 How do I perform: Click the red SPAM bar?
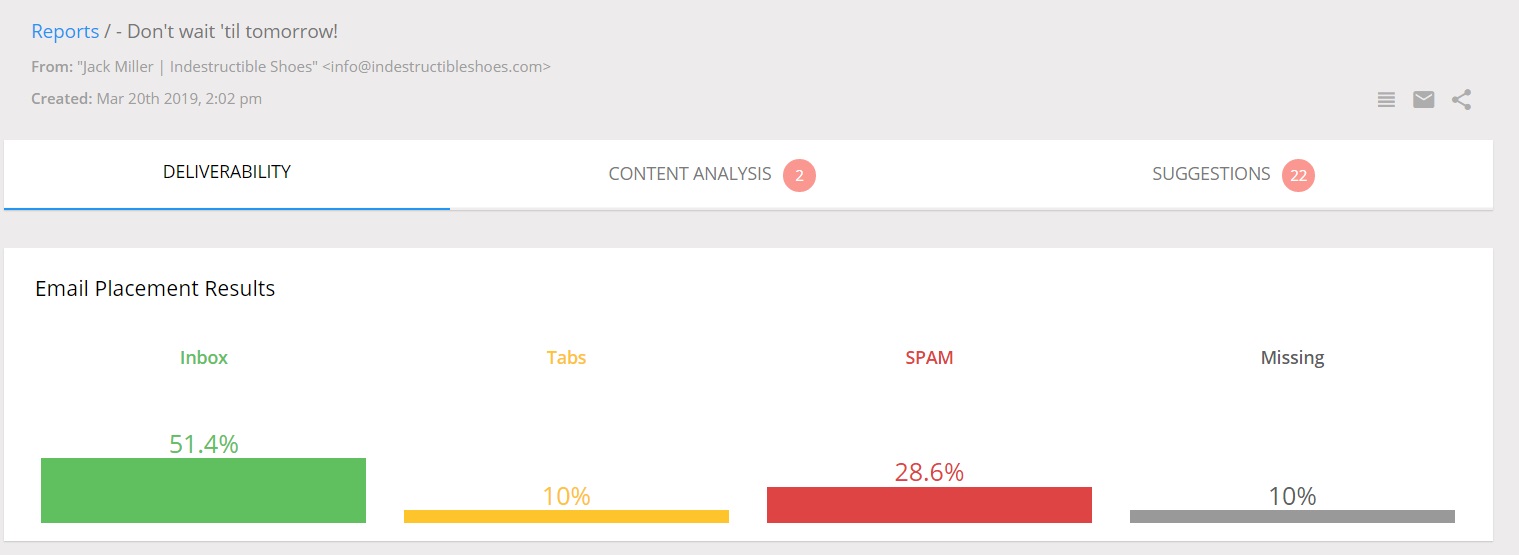tap(929, 505)
